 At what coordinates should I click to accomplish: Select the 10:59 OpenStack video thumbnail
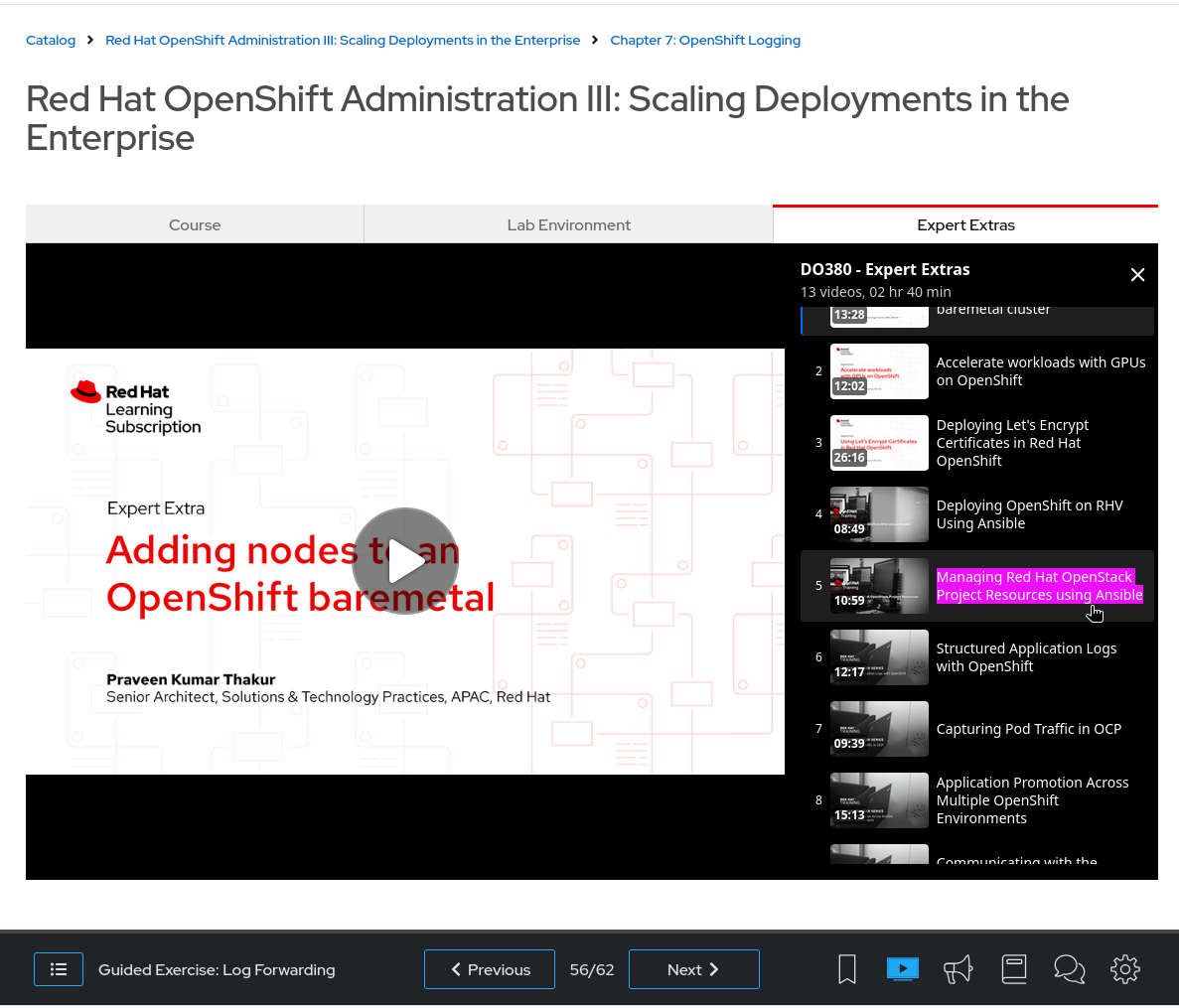879,586
